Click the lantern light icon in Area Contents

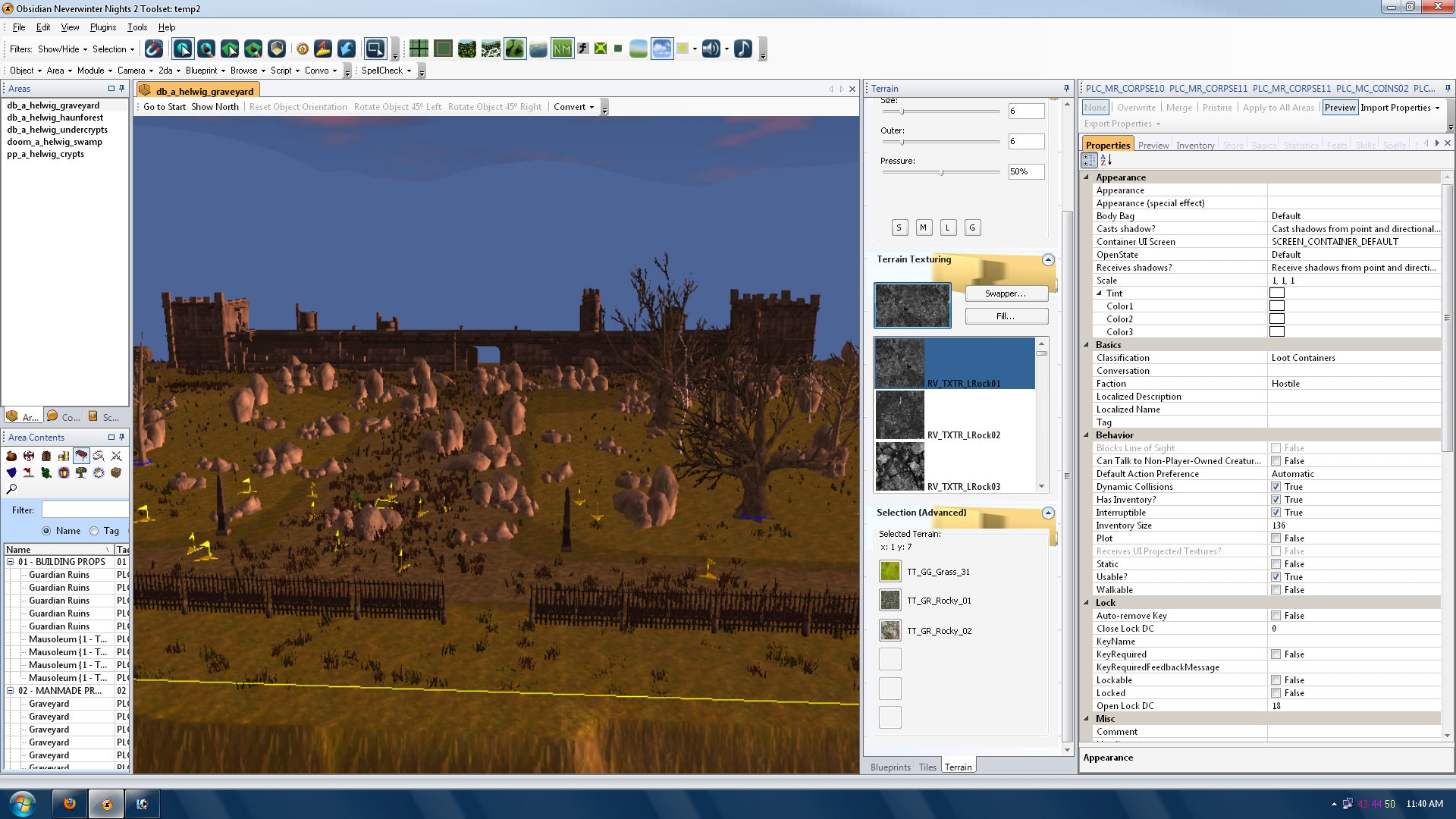(x=64, y=472)
